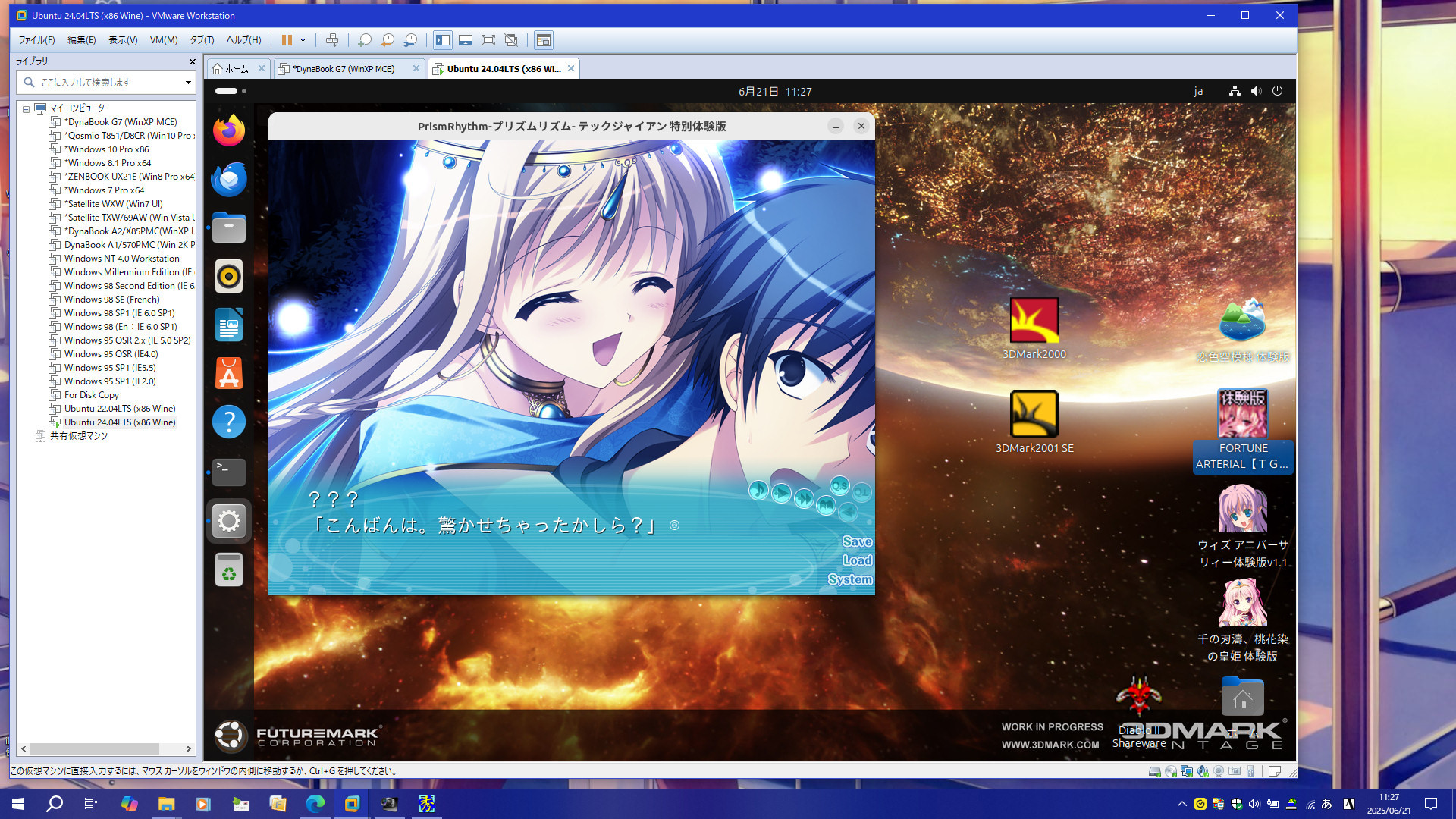This screenshot has height=819, width=1456.
Task: Click the library search input field
Action: (x=105, y=82)
